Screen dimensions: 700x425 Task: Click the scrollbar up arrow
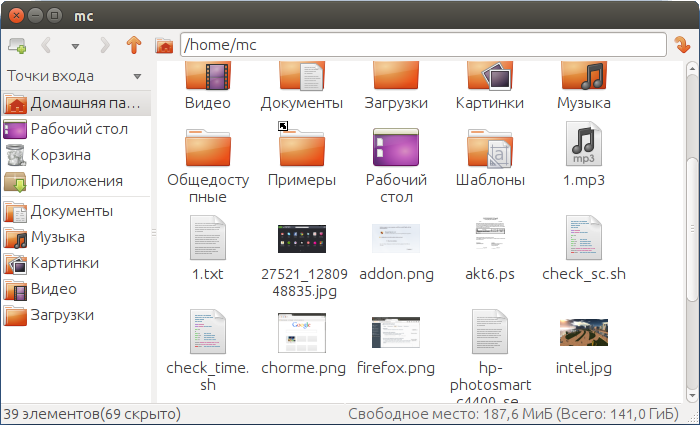click(692, 68)
